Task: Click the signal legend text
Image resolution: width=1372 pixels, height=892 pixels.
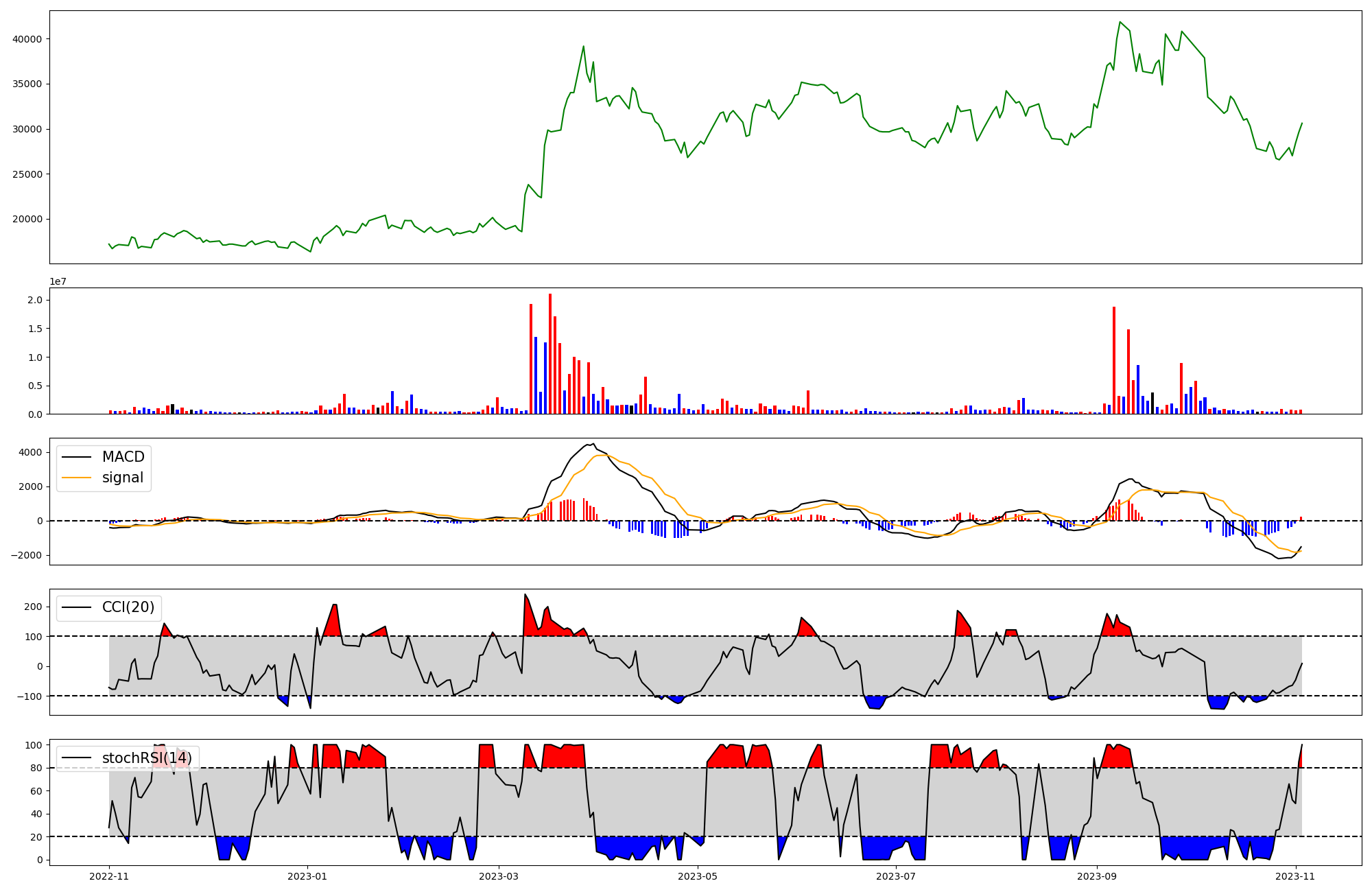Action: pos(122,478)
